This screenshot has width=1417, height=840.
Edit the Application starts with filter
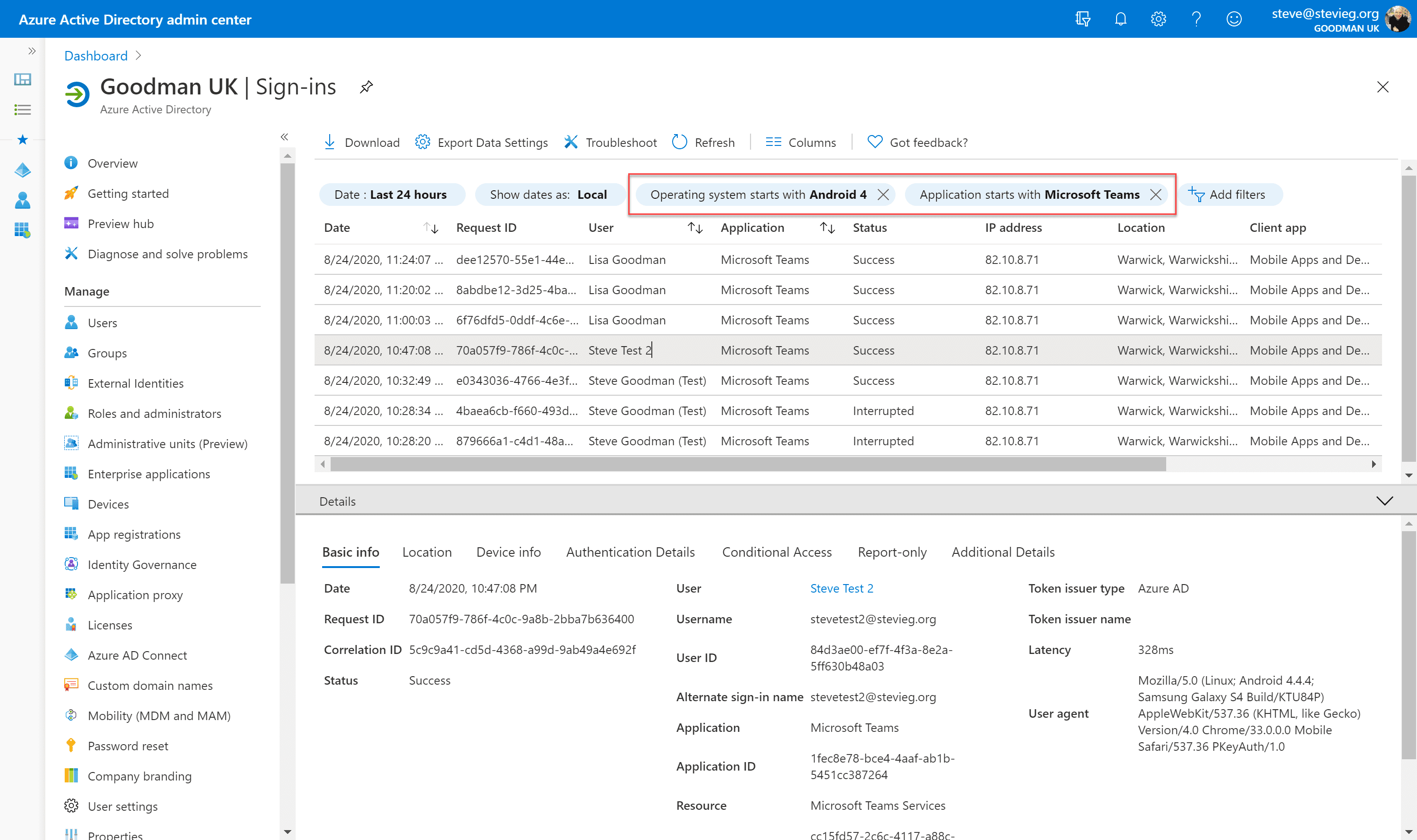click(x=1029, y=195)
